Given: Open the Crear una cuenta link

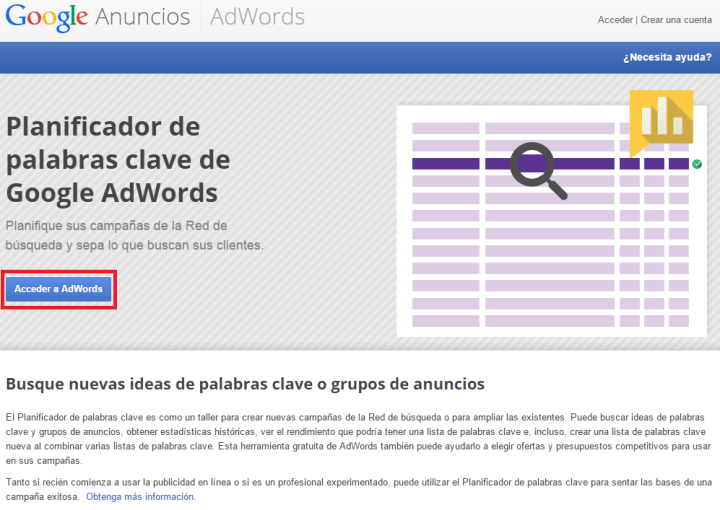Looking at the screenshot, I should (676, 20).
